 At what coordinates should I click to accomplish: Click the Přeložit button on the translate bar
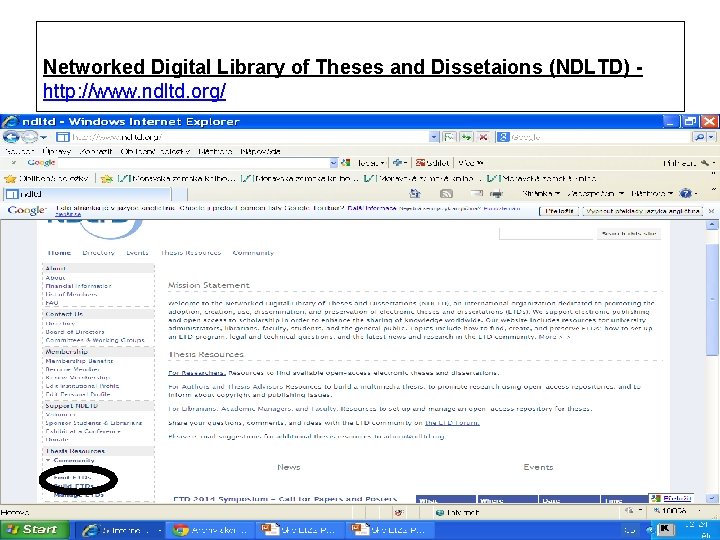(x=559, y=211)
